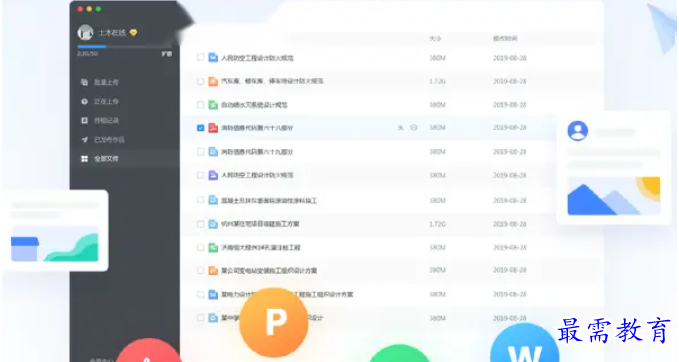Click the blue Word icon of 某电力设计 file
The height and width of the screenshot is (362, 679).
[213, 294]
